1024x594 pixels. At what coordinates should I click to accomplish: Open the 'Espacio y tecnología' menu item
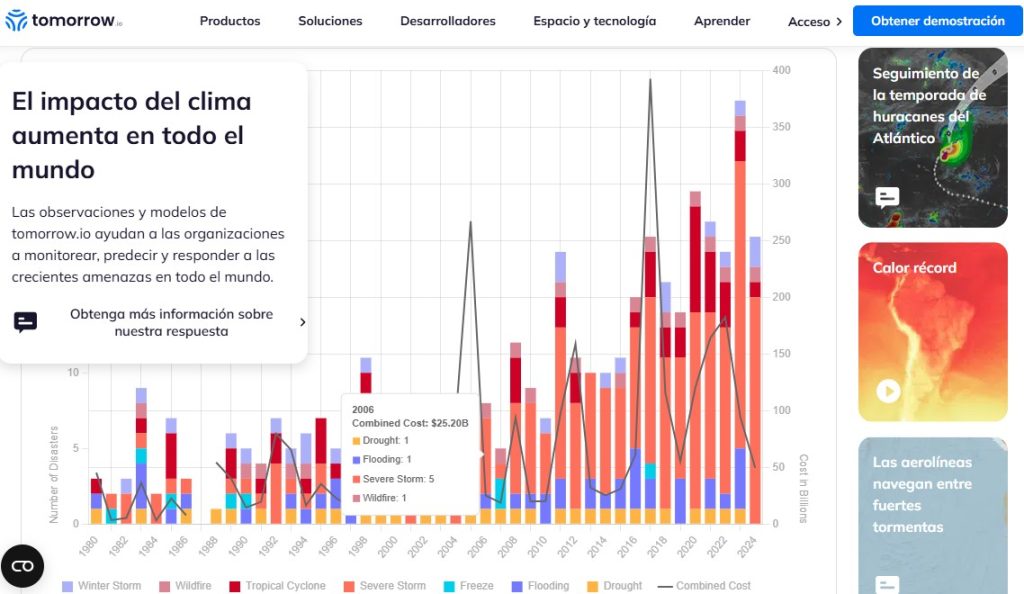594,20
